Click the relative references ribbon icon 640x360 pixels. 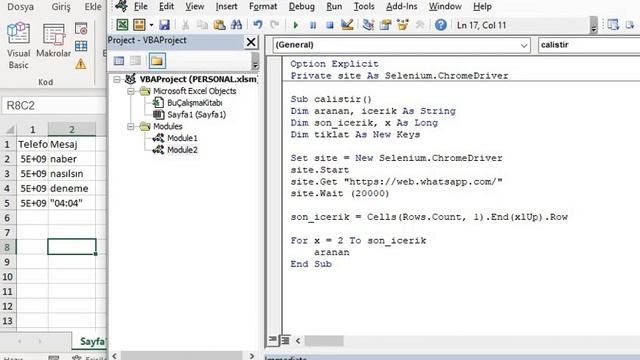point(81,46)
